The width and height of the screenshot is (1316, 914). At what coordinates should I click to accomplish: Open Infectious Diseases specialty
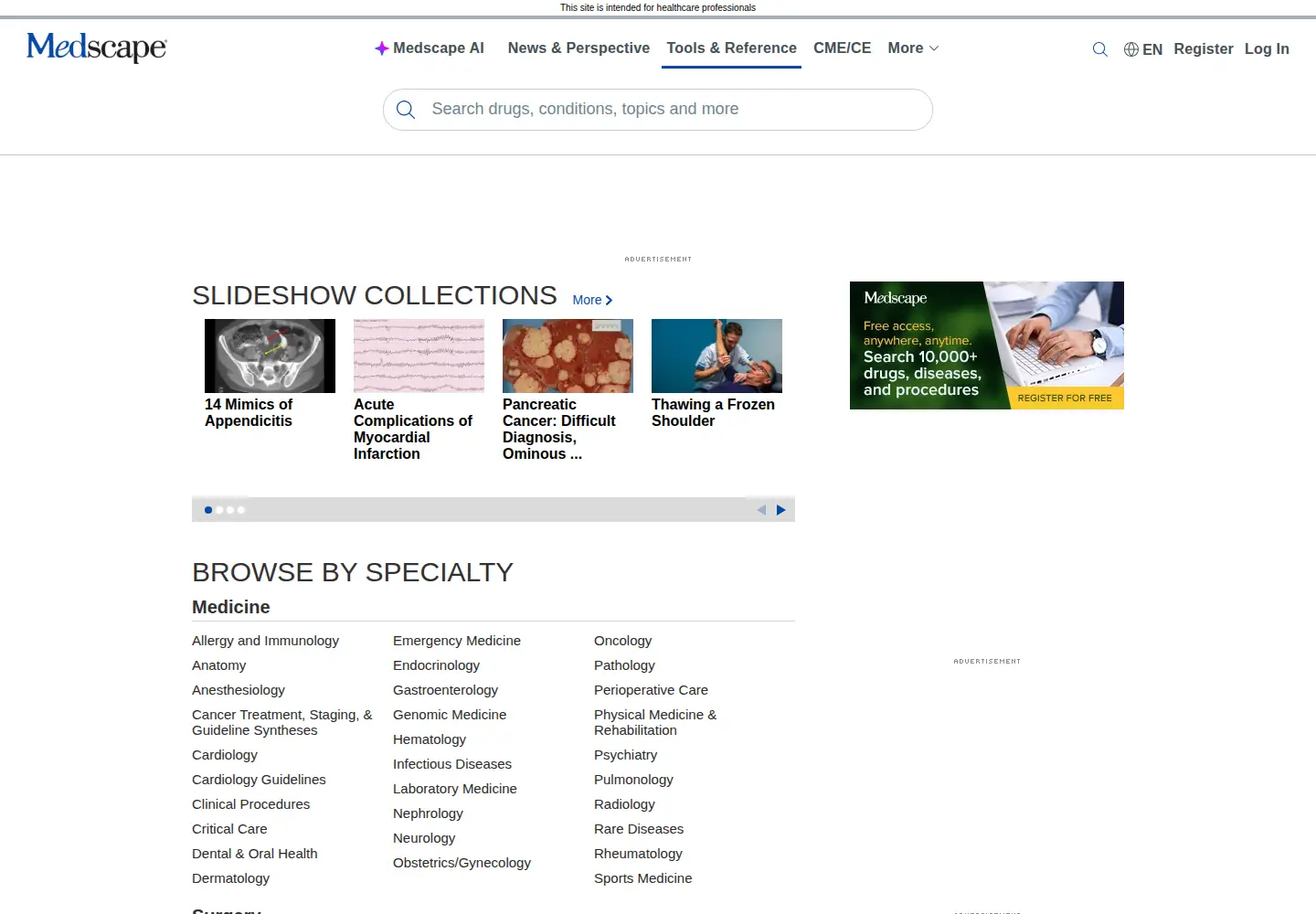point(452,764)
